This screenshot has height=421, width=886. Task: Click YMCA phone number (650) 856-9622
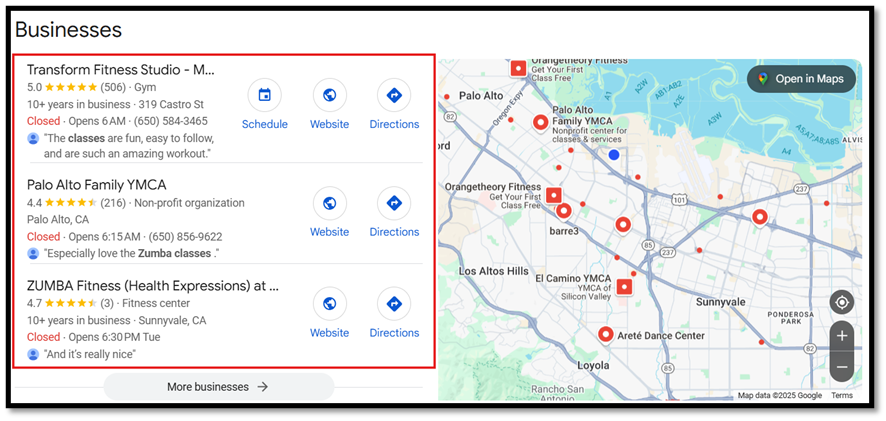186,237
